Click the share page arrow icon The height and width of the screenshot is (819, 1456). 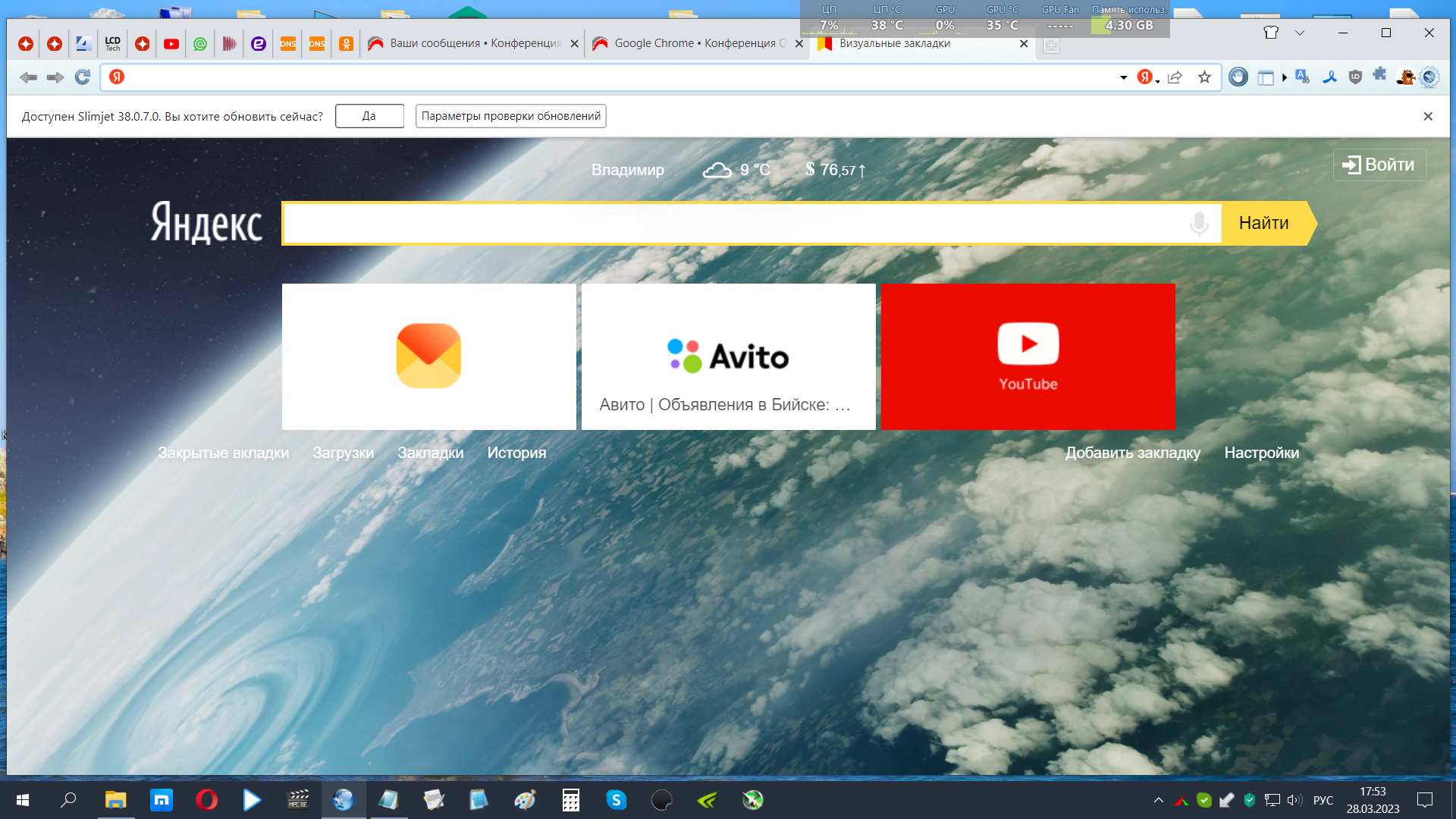[1175, 77]
